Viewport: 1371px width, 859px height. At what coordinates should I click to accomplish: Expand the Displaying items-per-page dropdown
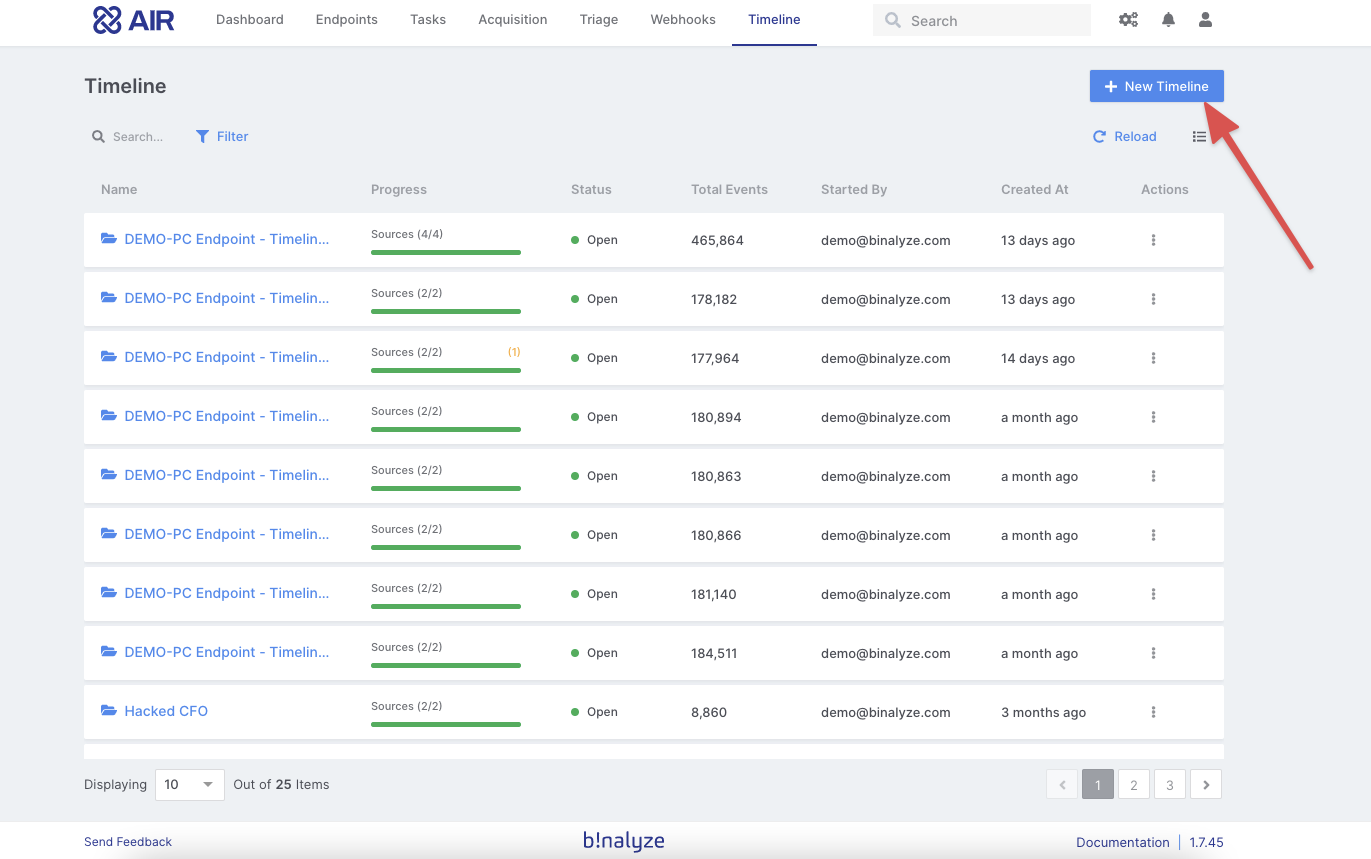click(189, 785)
